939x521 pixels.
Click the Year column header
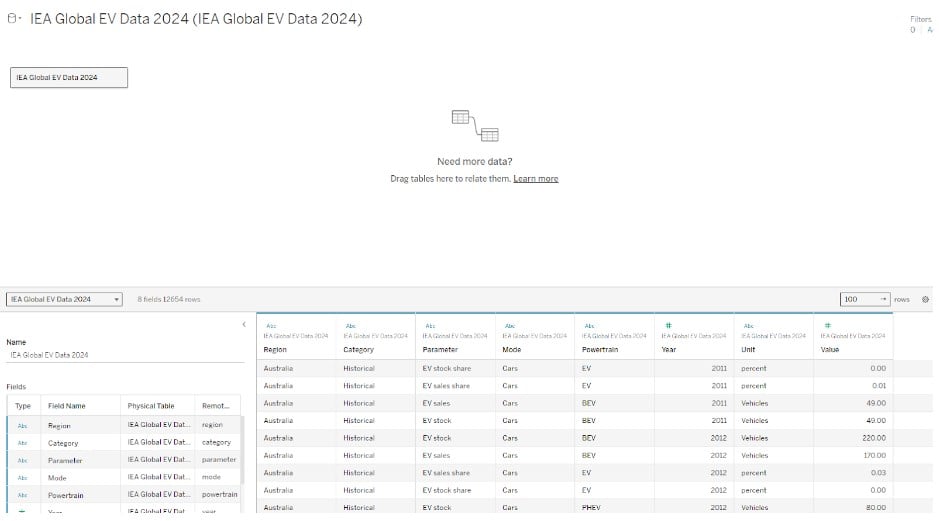(x=668, y=350)
